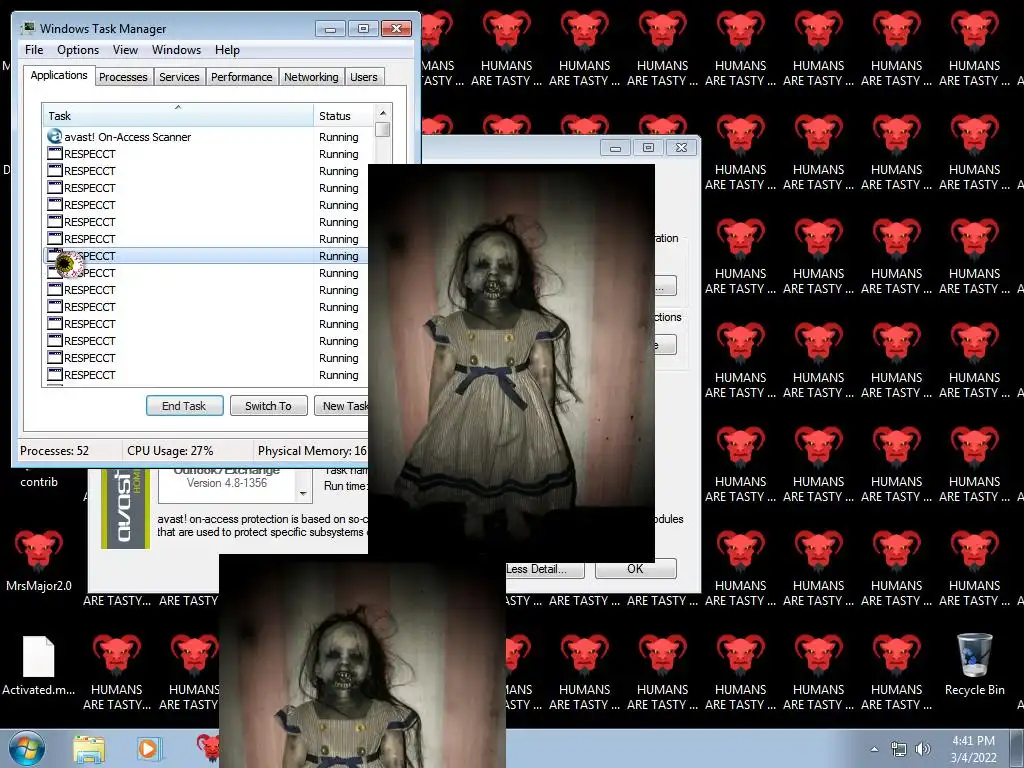Click the End Task button
The width and height of the screenshot is (1024, 768).
[x=184, y=406]
